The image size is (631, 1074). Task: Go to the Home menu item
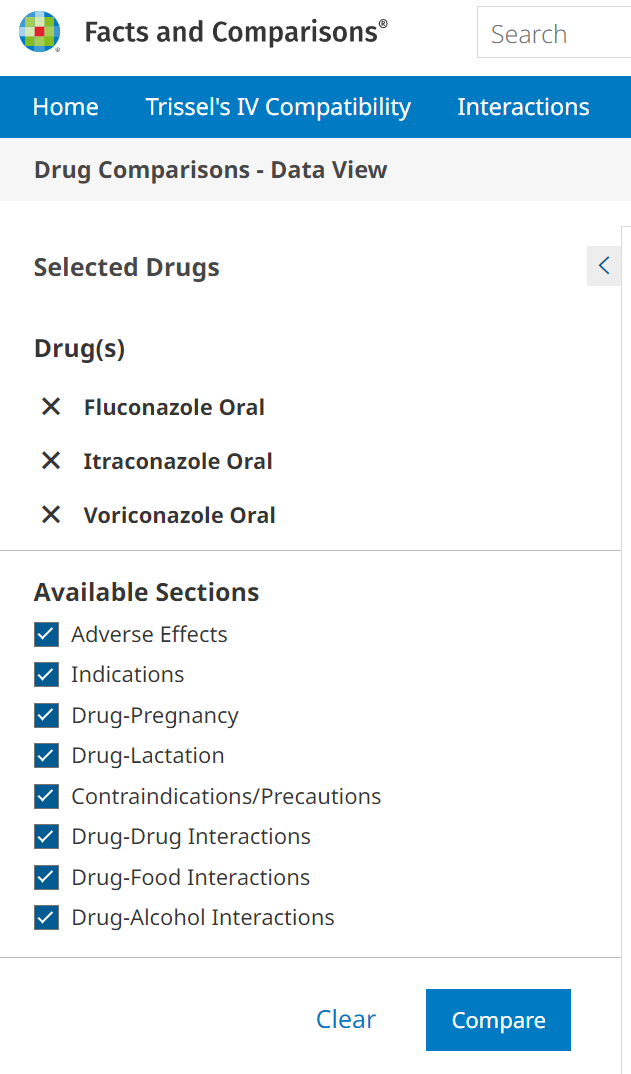pyautogui.click(x=66, y=107)
